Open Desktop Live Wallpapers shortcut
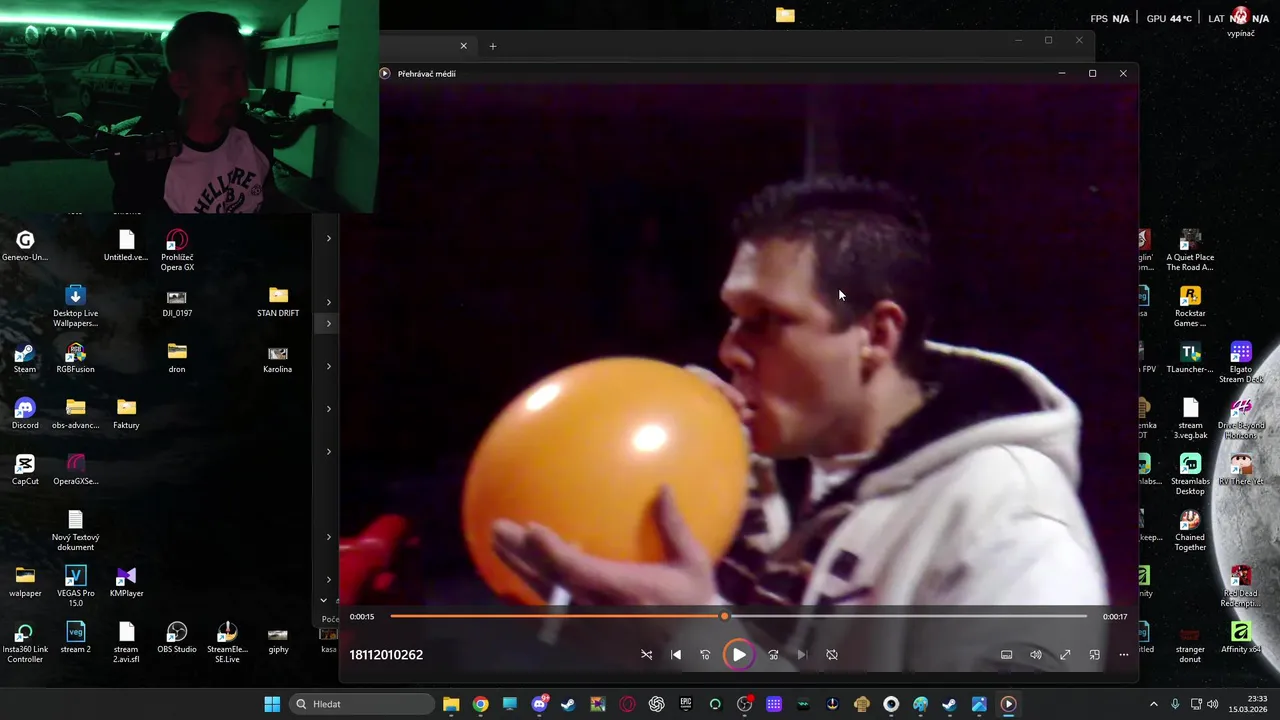Screen dimensions: 1280x720 pos(75,306)
